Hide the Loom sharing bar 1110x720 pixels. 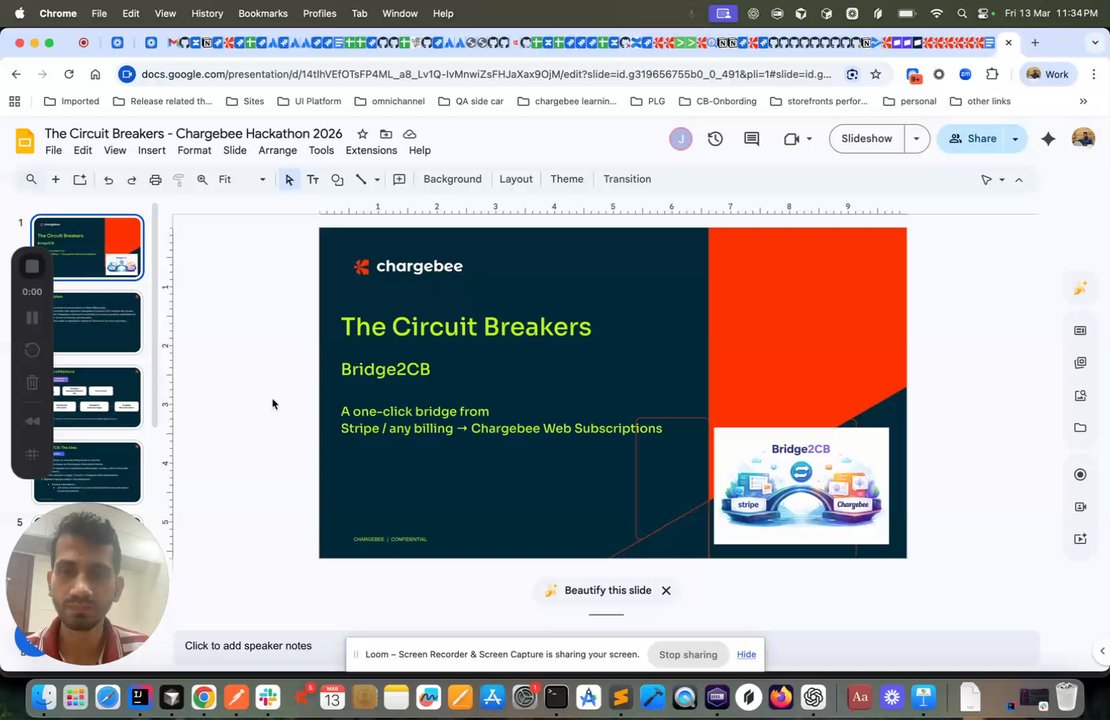[746, 654]
